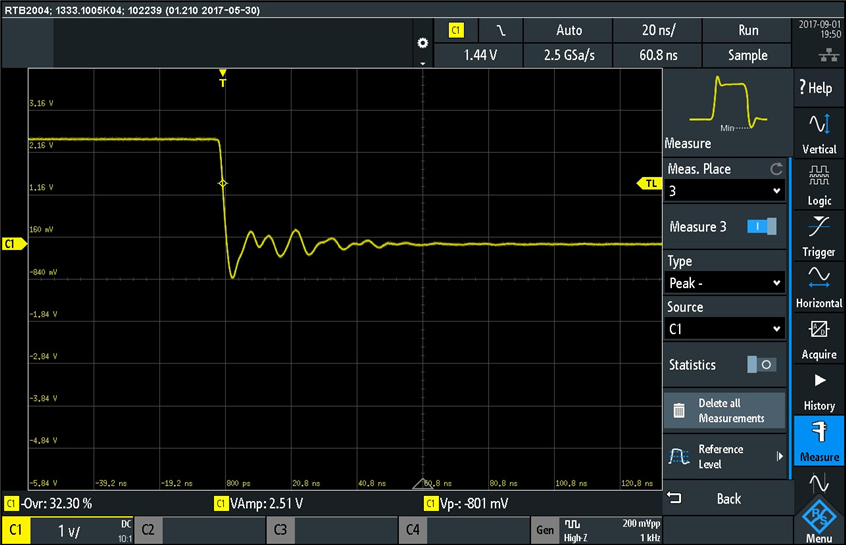Click the 1 V/ vertical scale readout
The width and height of the screenshot is (846, 545).
click(69, 531)
